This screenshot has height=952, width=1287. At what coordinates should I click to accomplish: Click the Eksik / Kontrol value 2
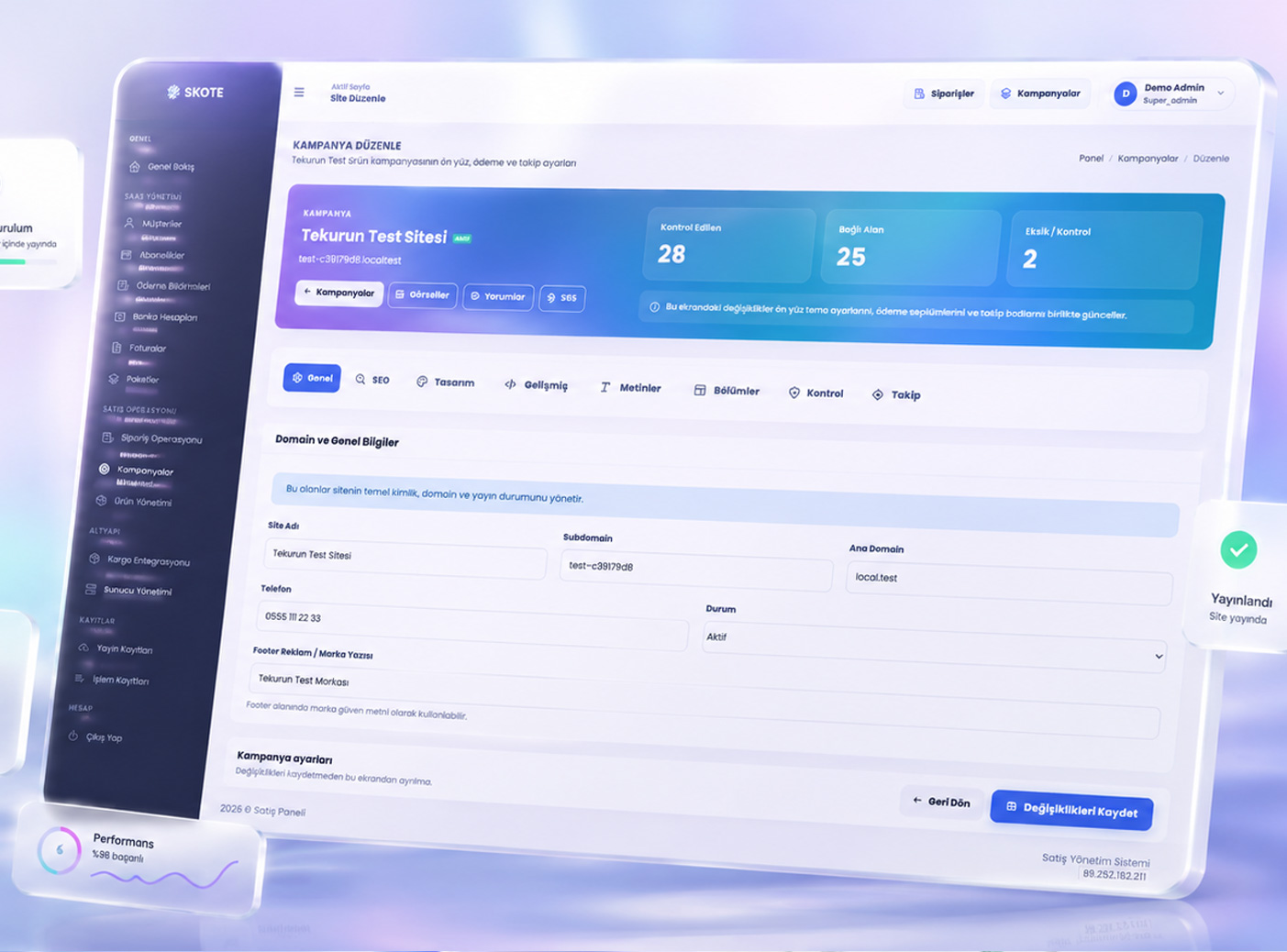pos(1030,260)
